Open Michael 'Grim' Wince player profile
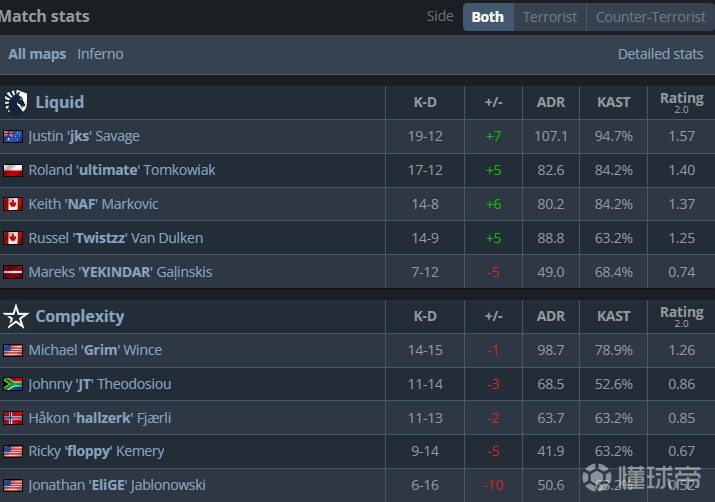 pos(95,351)
